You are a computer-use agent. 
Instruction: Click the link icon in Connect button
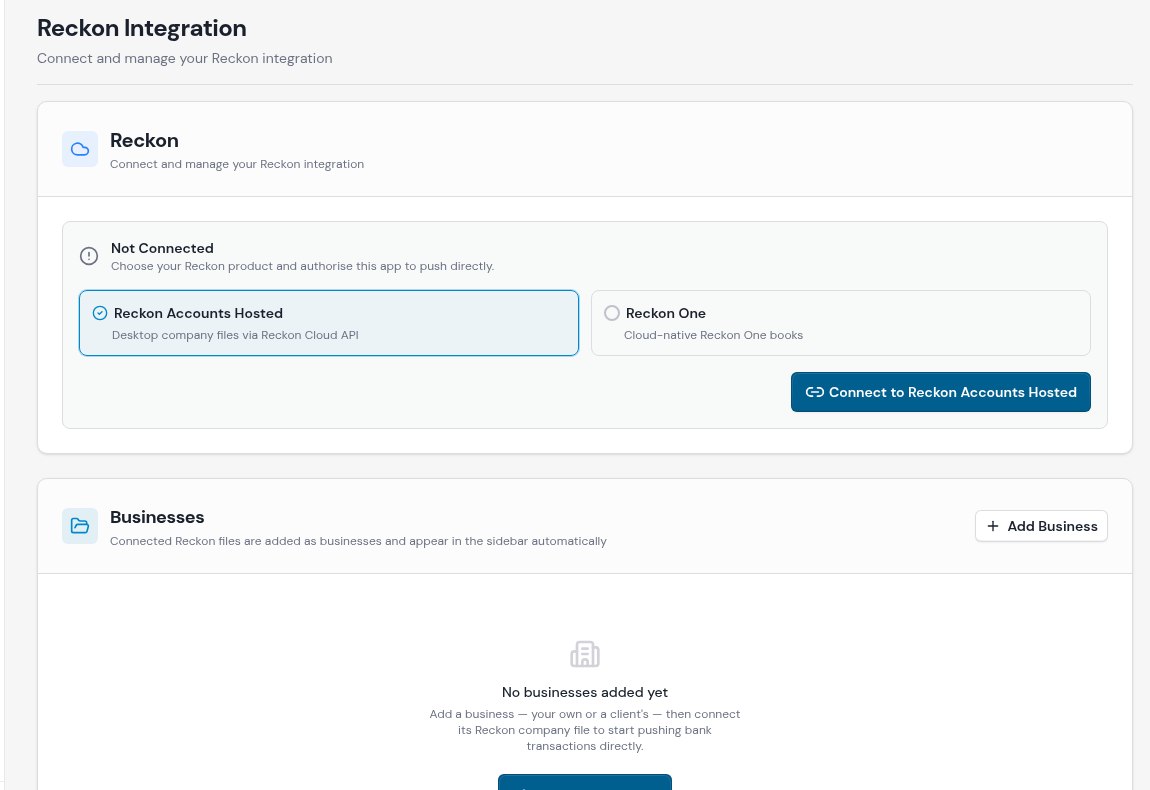tap(814, 392)
